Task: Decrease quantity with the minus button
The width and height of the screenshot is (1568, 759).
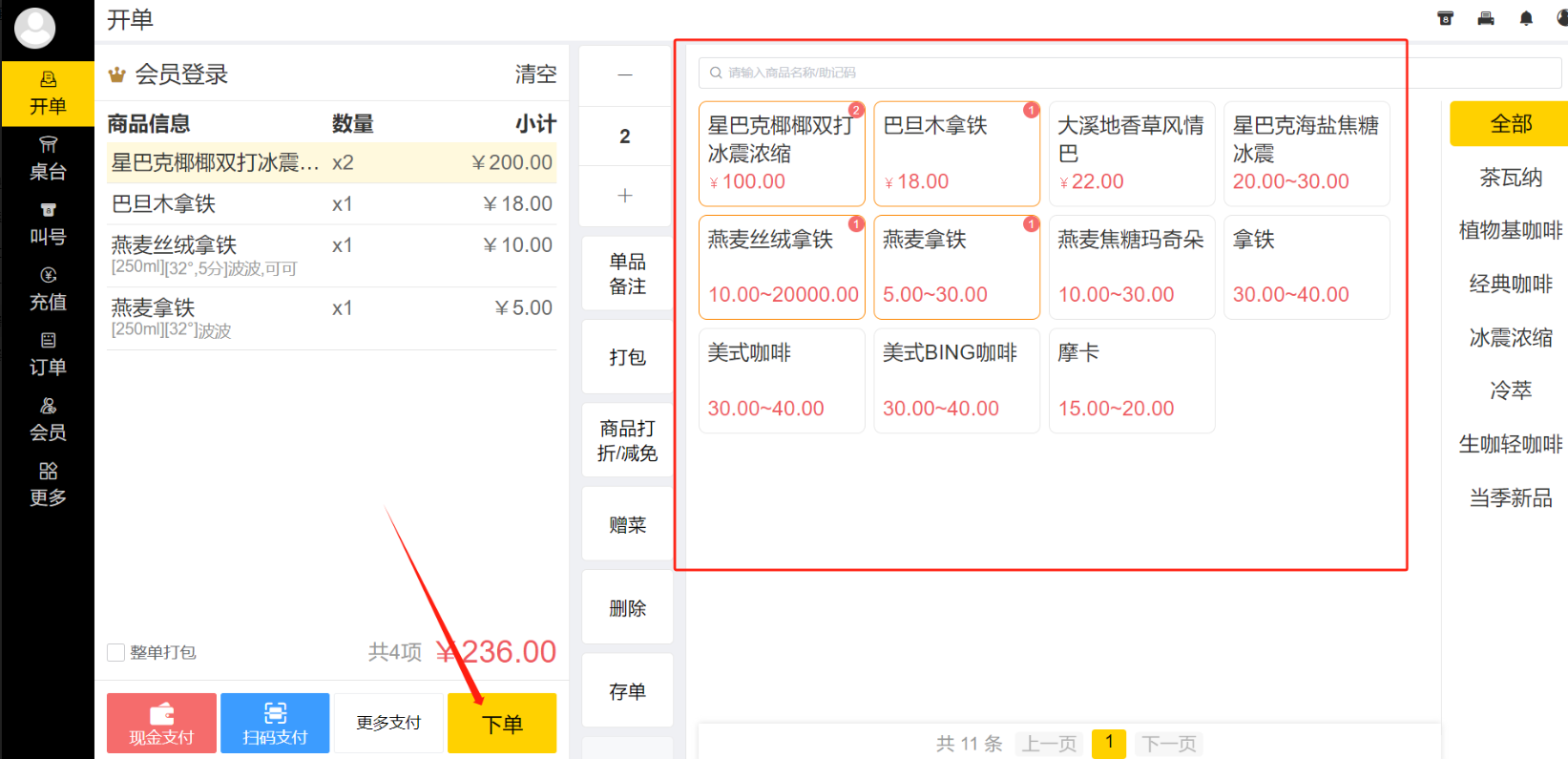Action: click(x=625, y=75)
